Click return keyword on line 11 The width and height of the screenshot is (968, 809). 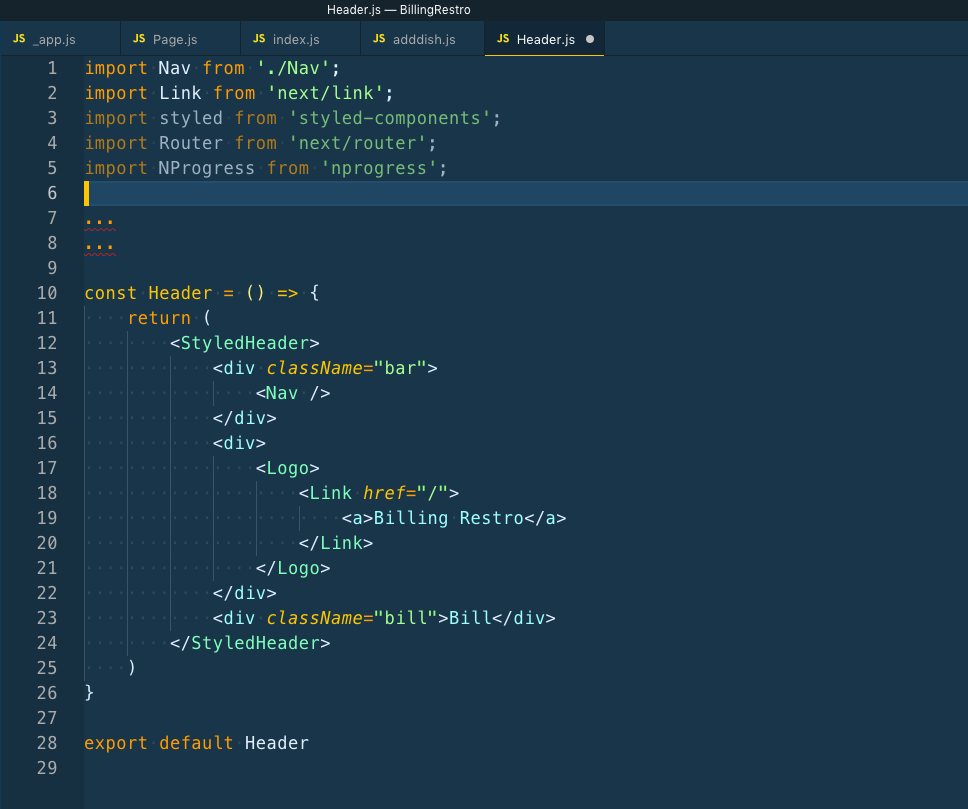pos(159,318)
